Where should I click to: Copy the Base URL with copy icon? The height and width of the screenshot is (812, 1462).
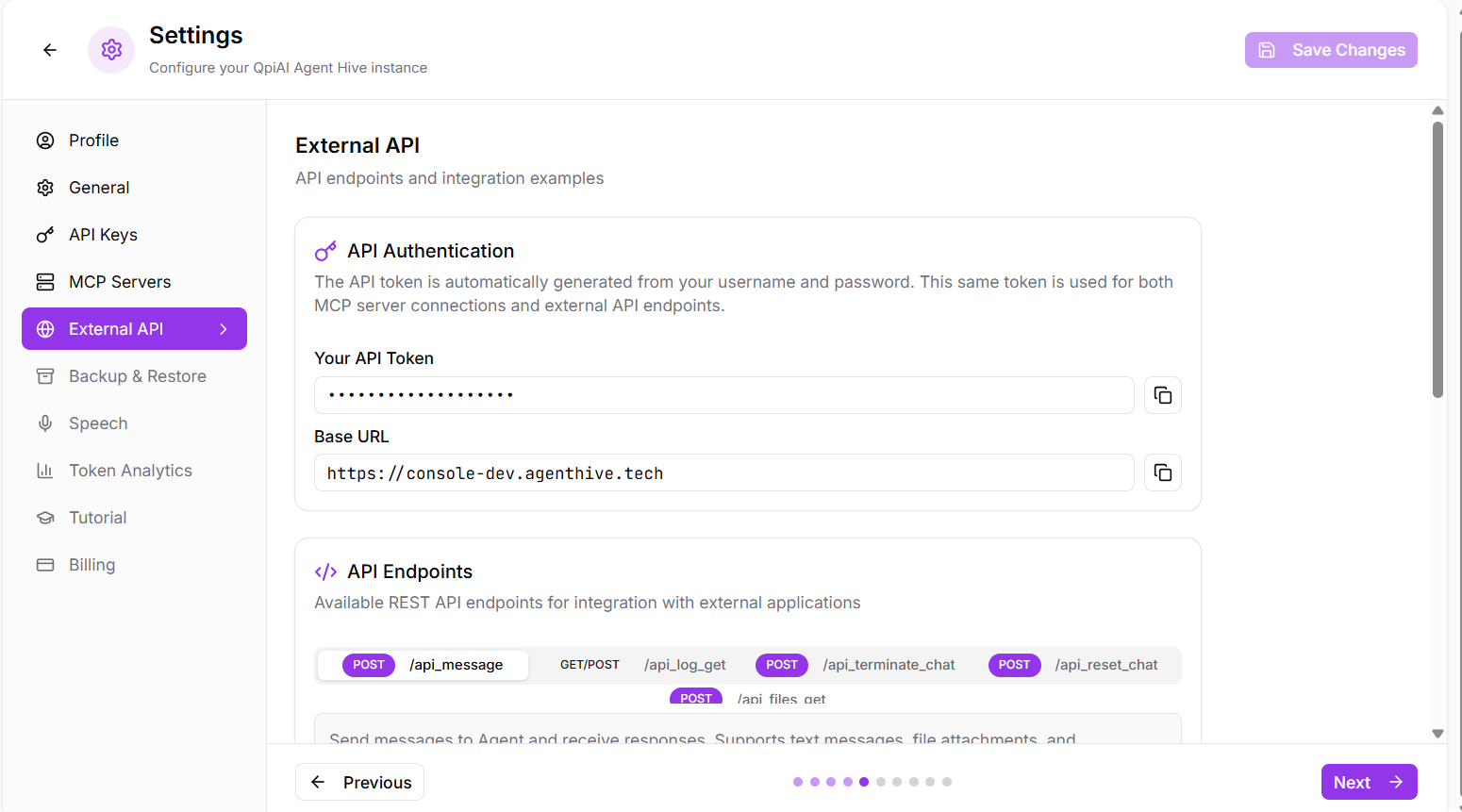(x=1163, y=472)
